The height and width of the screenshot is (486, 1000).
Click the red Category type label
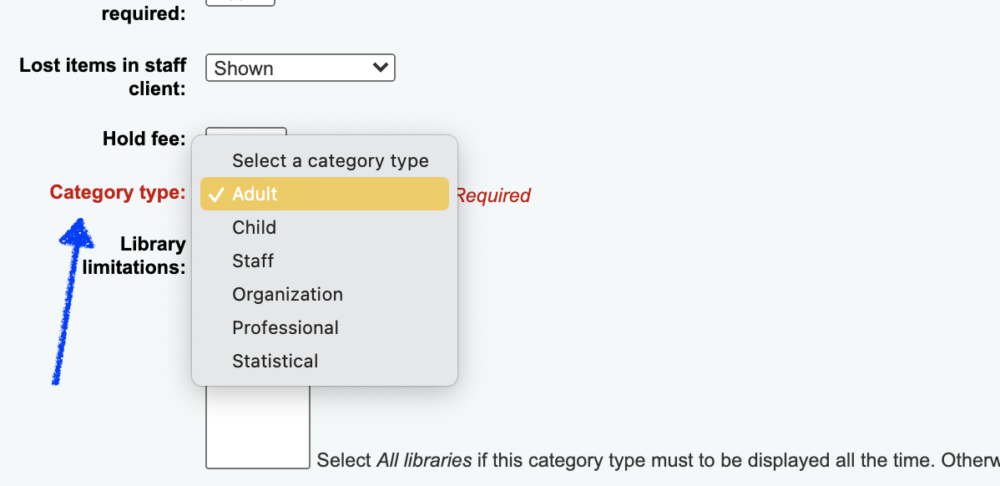coord(118,192)
